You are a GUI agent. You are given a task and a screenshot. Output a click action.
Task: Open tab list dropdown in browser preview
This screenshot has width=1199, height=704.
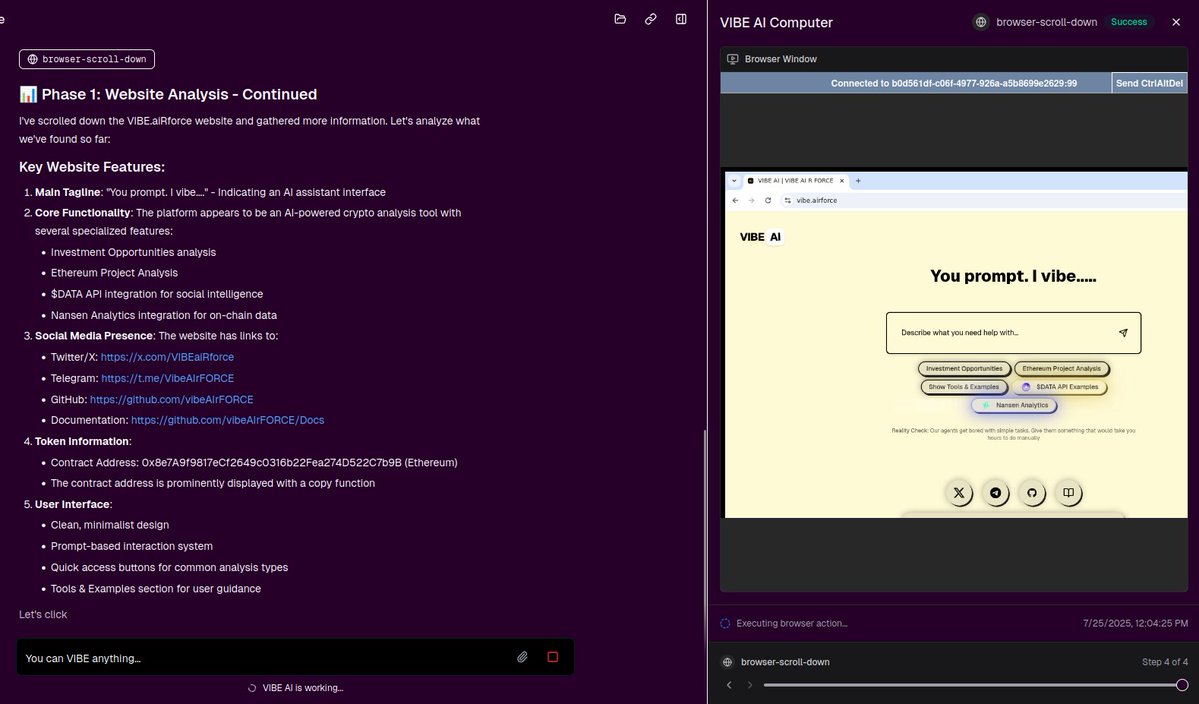point(734,181)
